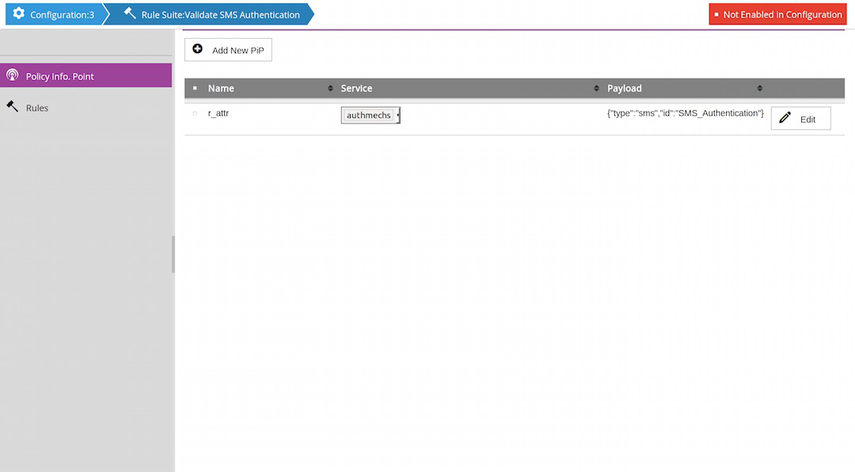This screenshot has width=855, height=472.
Task: Click the authmechs service tag field
Action: 371,115
